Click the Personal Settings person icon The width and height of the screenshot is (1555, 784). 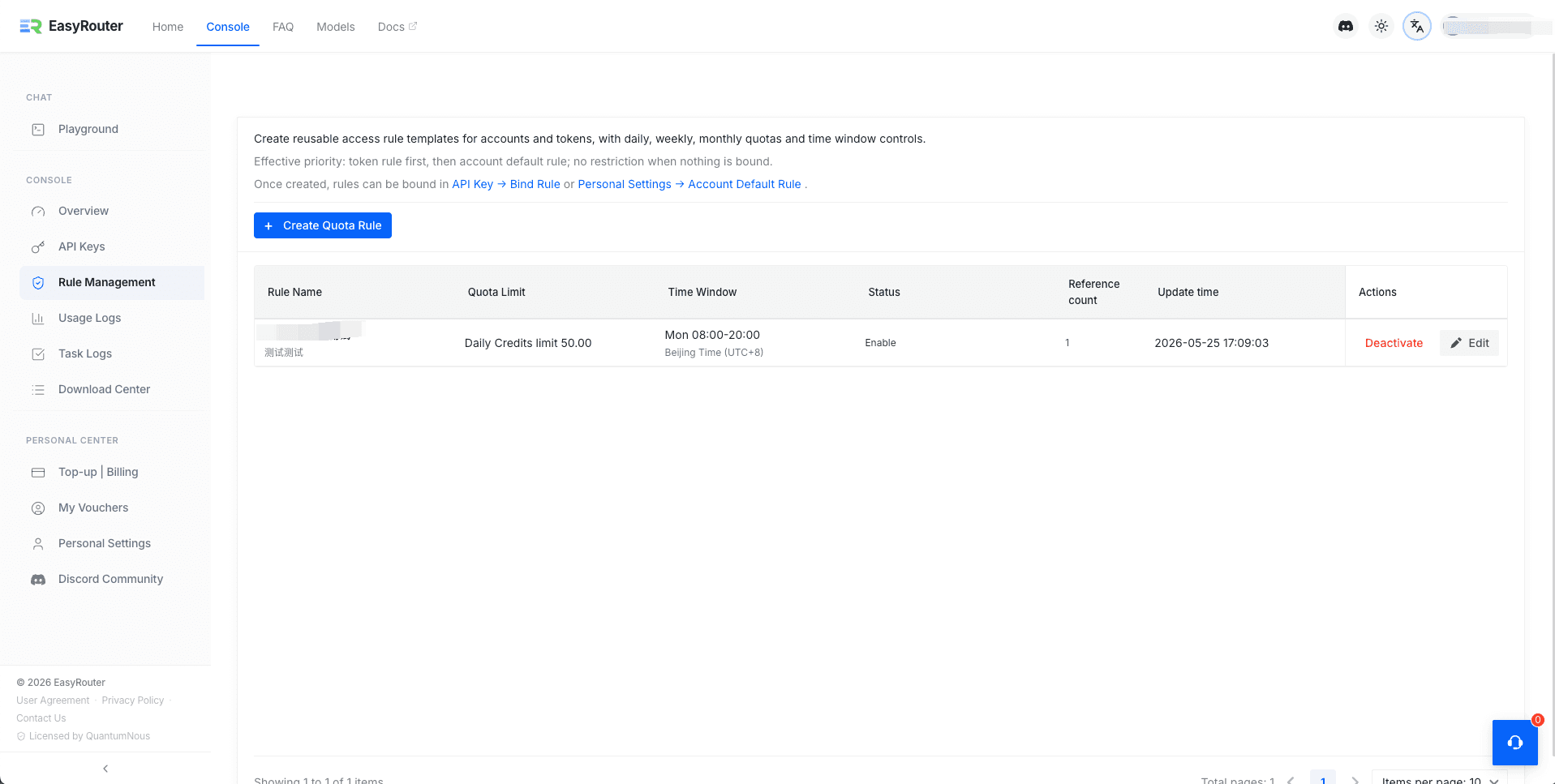click(38, 543)
